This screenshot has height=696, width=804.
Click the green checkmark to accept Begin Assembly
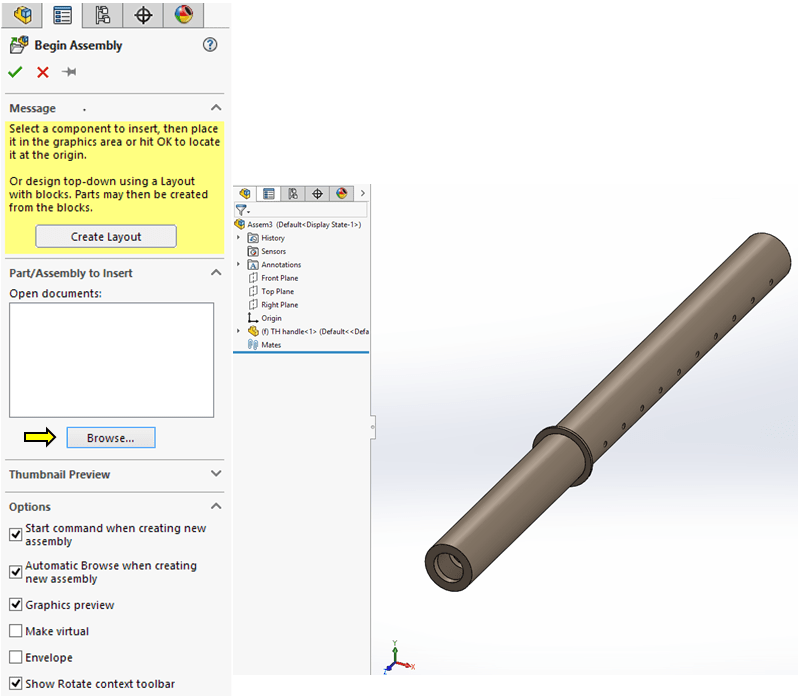pyautogui.click(x=15, y=72)
